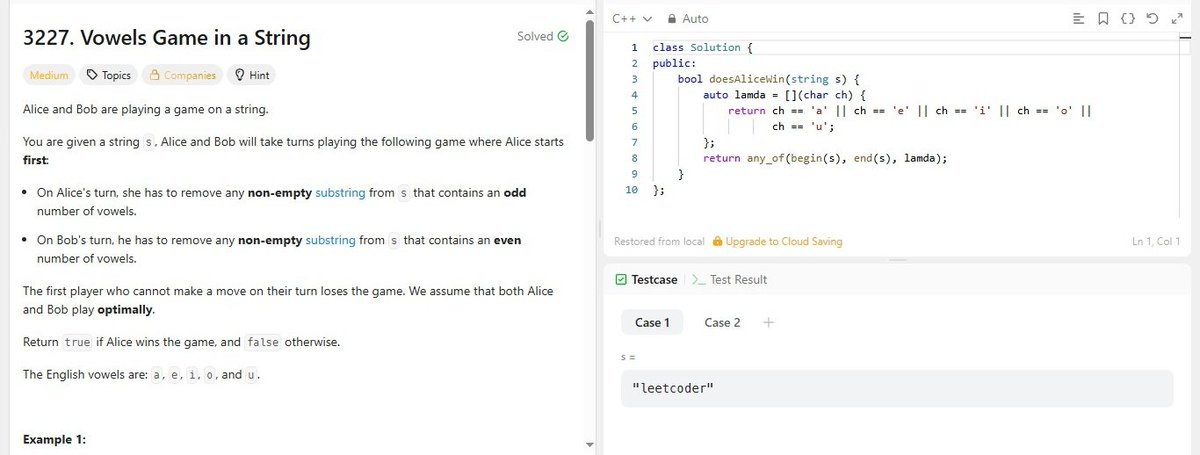Open the Companies chip
Viewport: 1200px width, 455px height.
[183, 75]
